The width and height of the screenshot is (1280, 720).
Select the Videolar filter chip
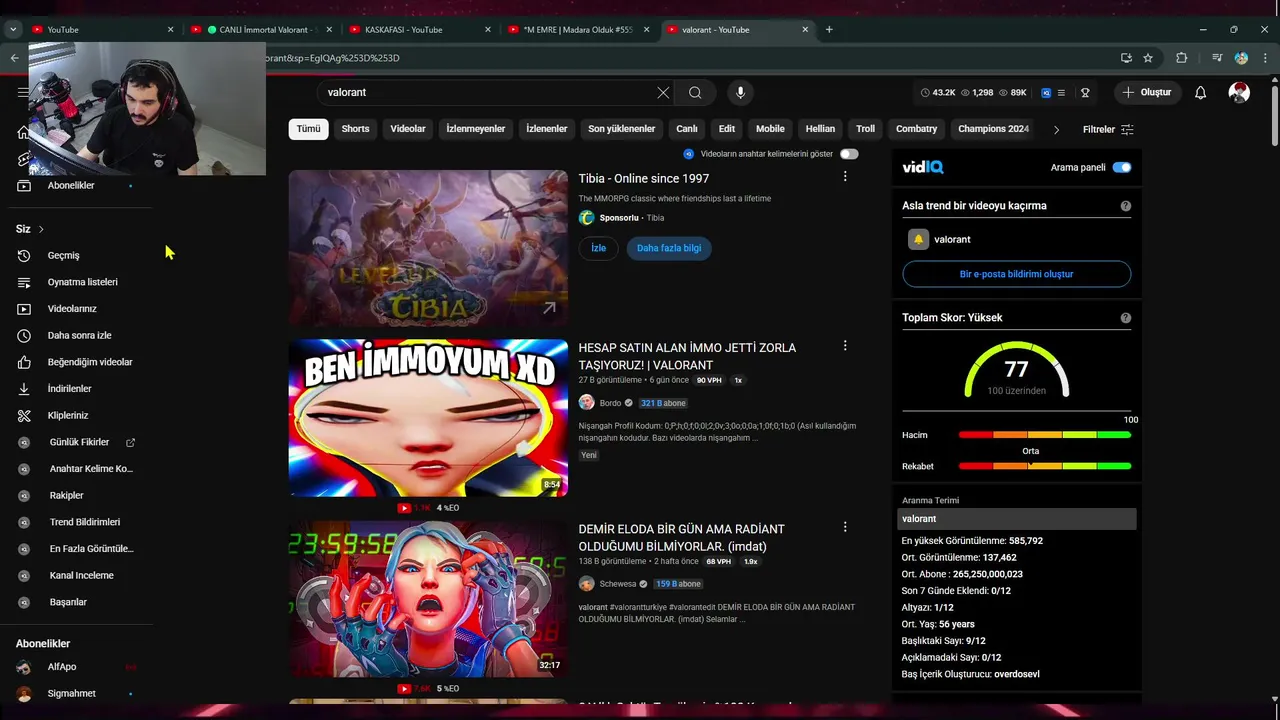point(408,129)
